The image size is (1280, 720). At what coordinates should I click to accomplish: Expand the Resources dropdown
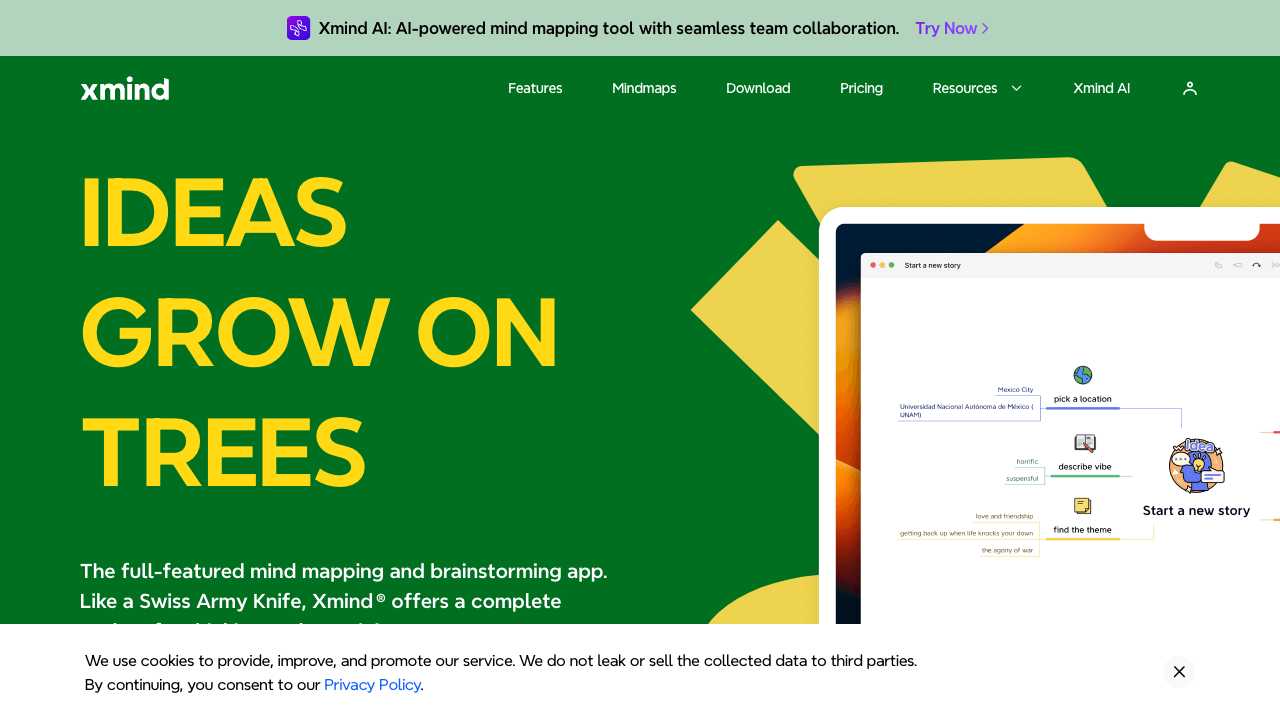tap(977, 88)
